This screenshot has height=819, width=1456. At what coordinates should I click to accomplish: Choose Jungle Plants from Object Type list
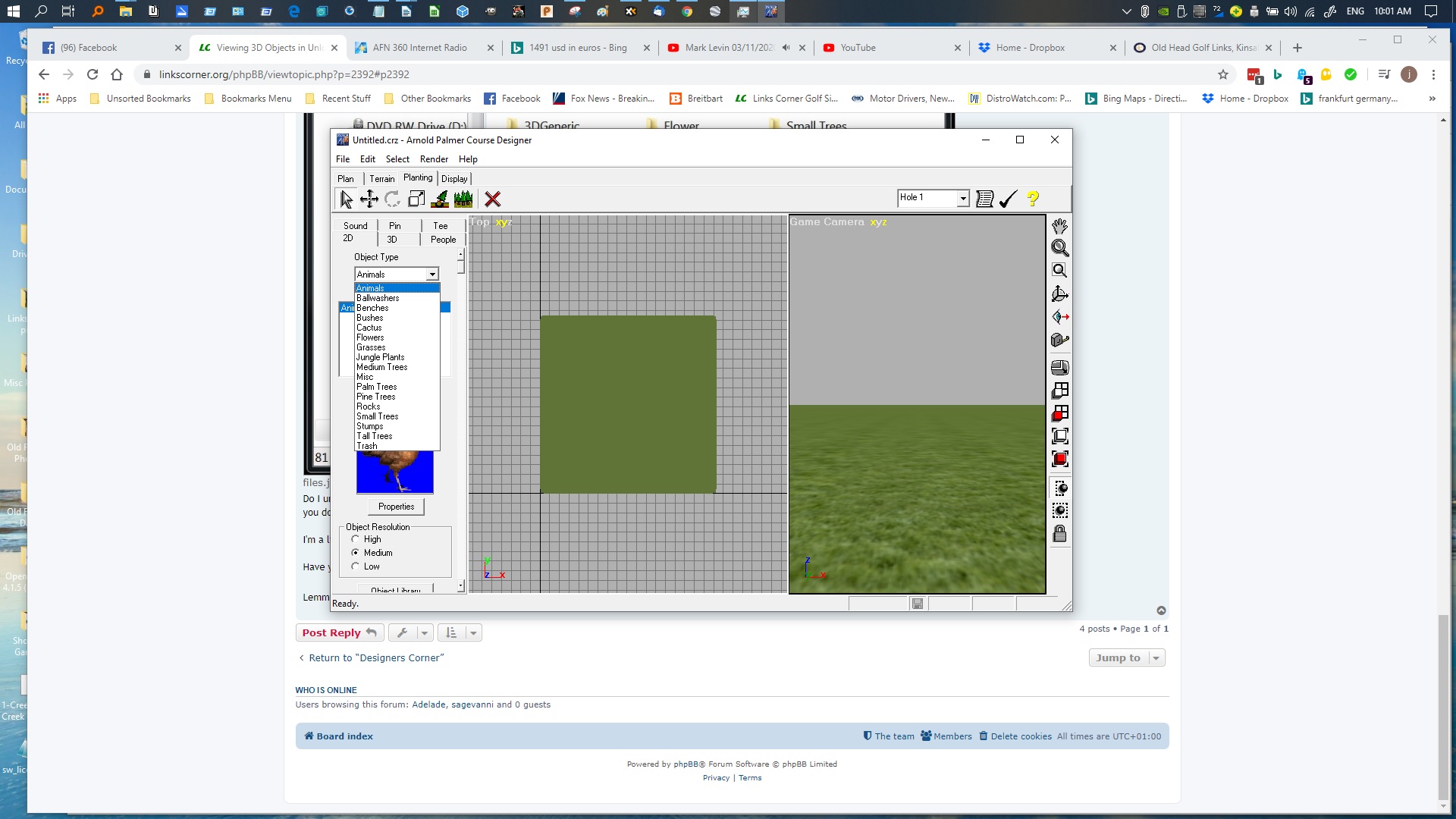[x=397, y=357]
